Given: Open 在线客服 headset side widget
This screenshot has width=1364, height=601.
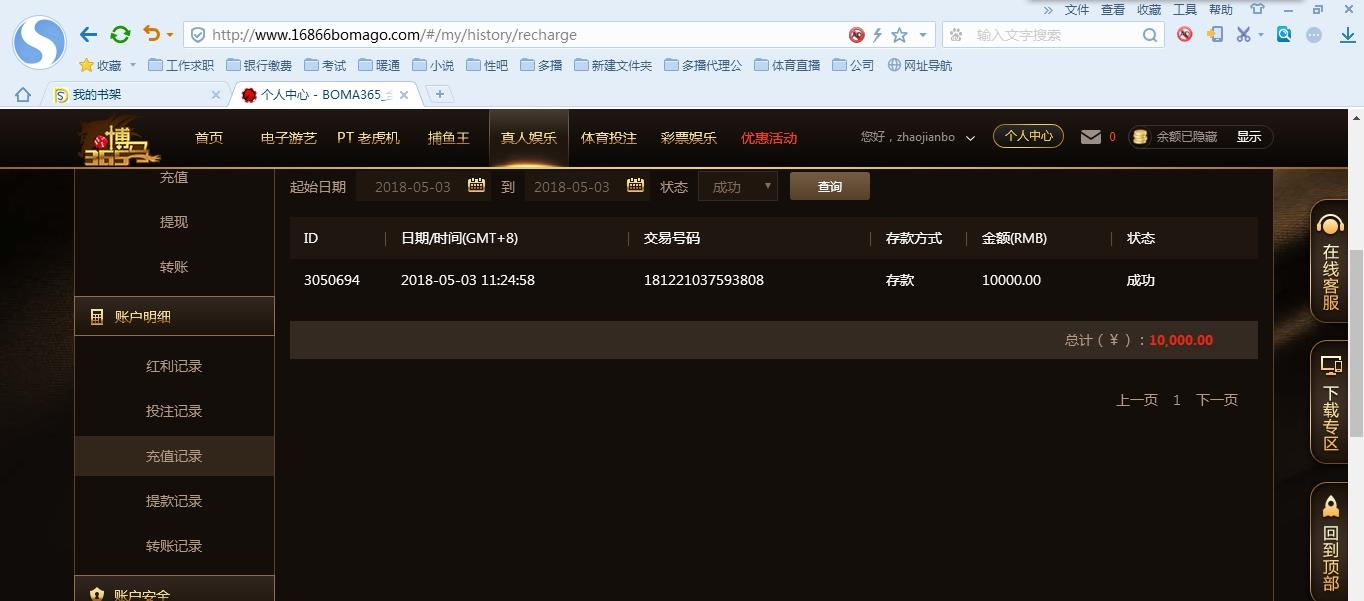Looking at the screenshot, I should click(x=1331, y=262).
